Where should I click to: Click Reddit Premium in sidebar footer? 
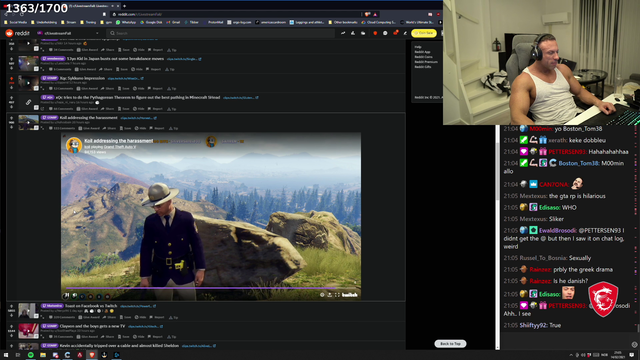point(426,62)
